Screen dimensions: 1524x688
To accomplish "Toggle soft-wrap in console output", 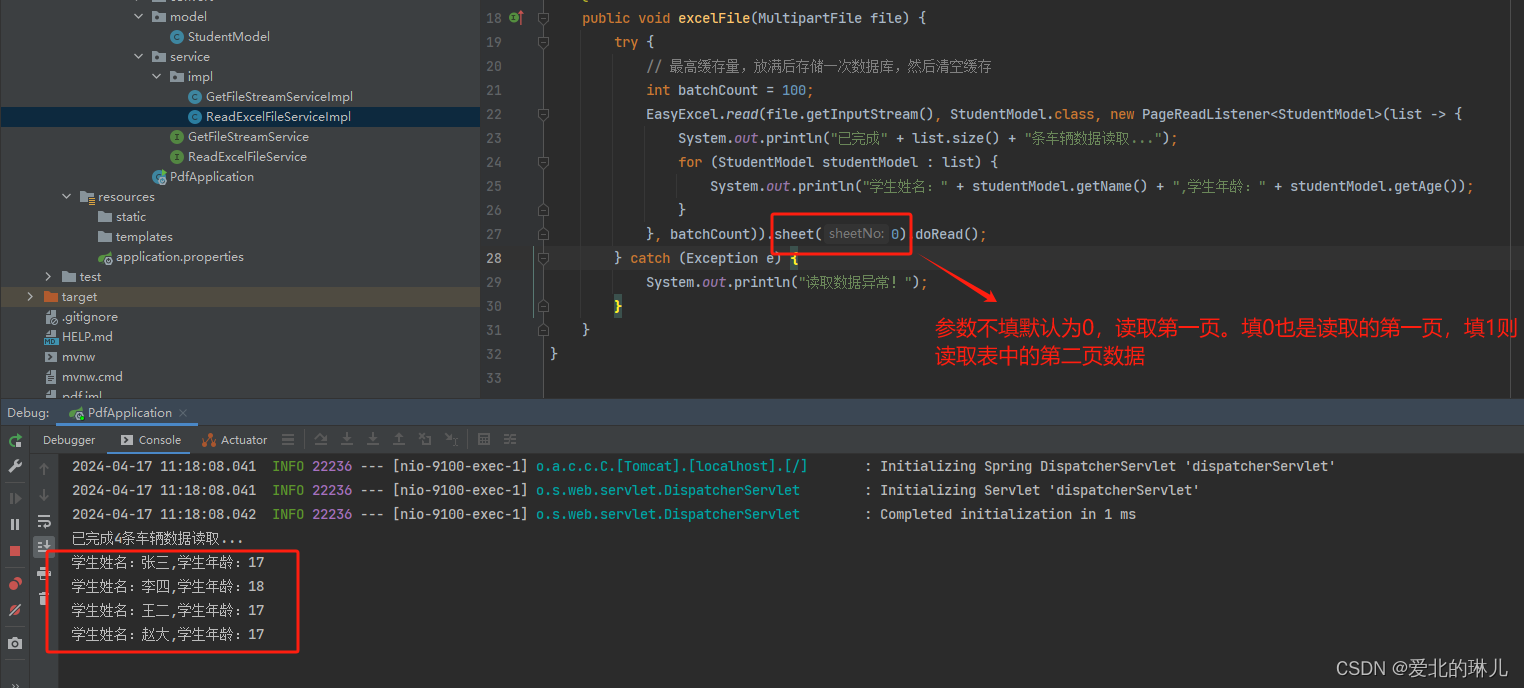I will tap(44, 521).
